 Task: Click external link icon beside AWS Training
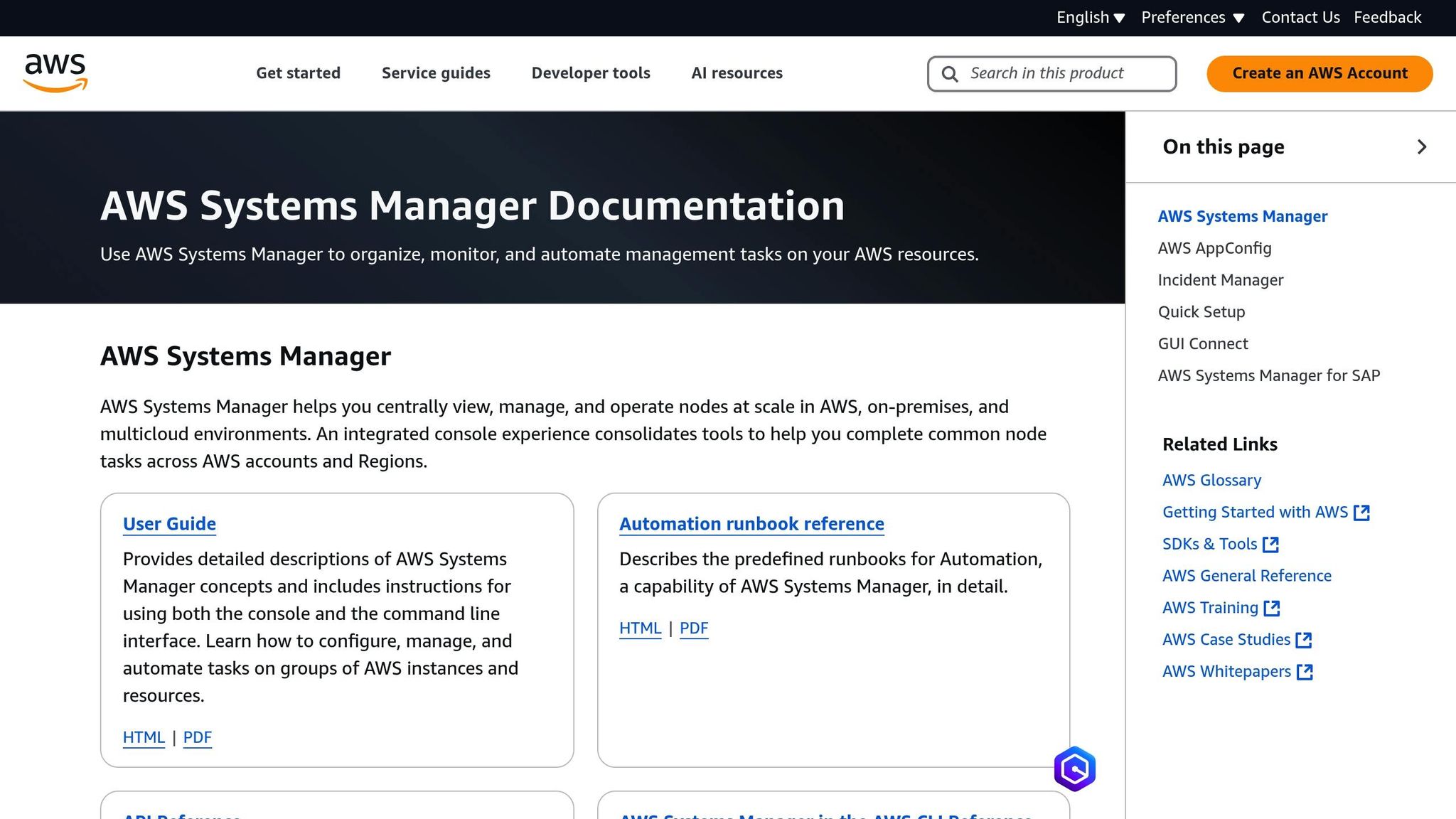tap(1272, 609)
